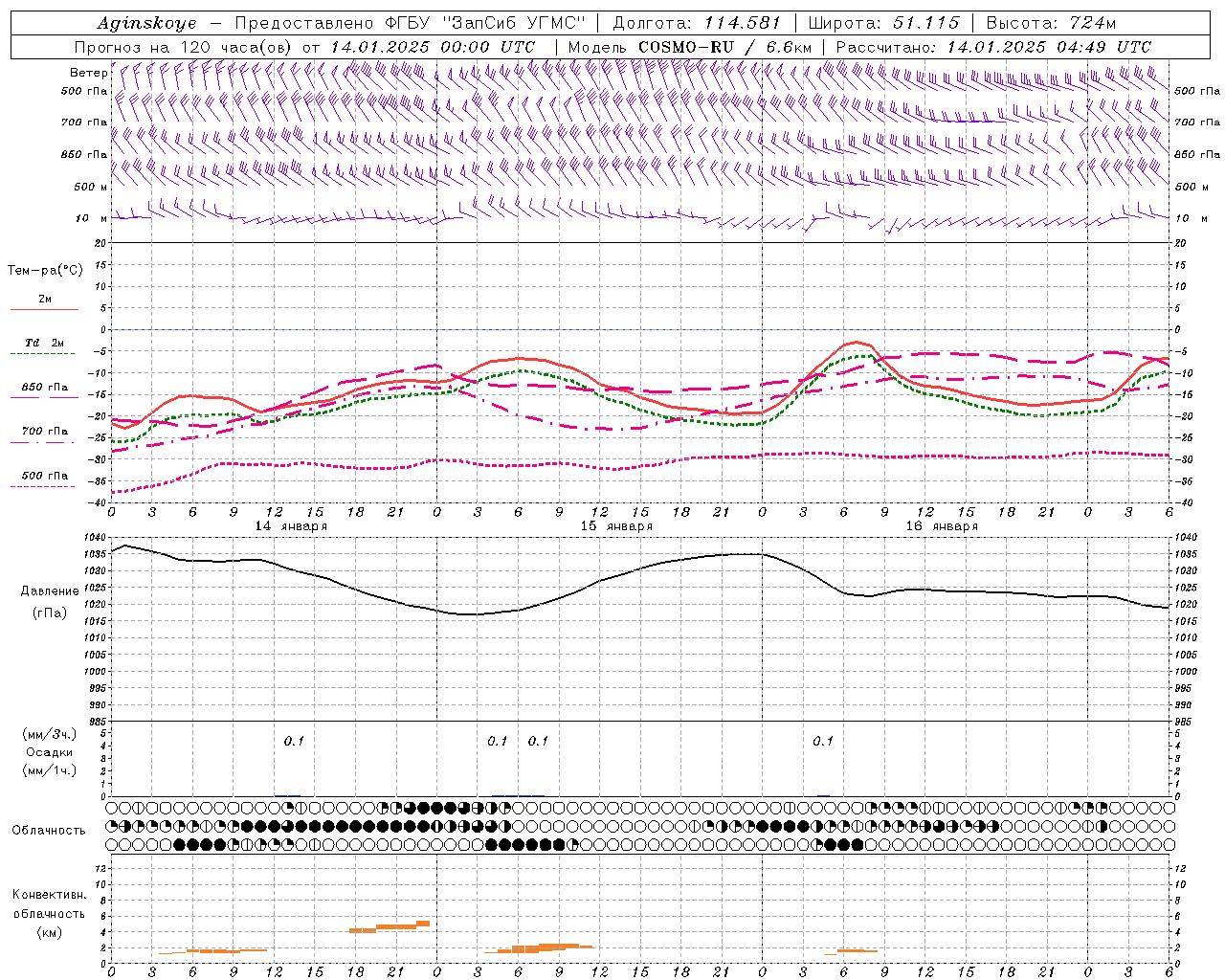The height and width of the screenshot is (980, 1225).
Task: Click the solid line sample above "2м" legend
Action: click(x=44, y=310)
